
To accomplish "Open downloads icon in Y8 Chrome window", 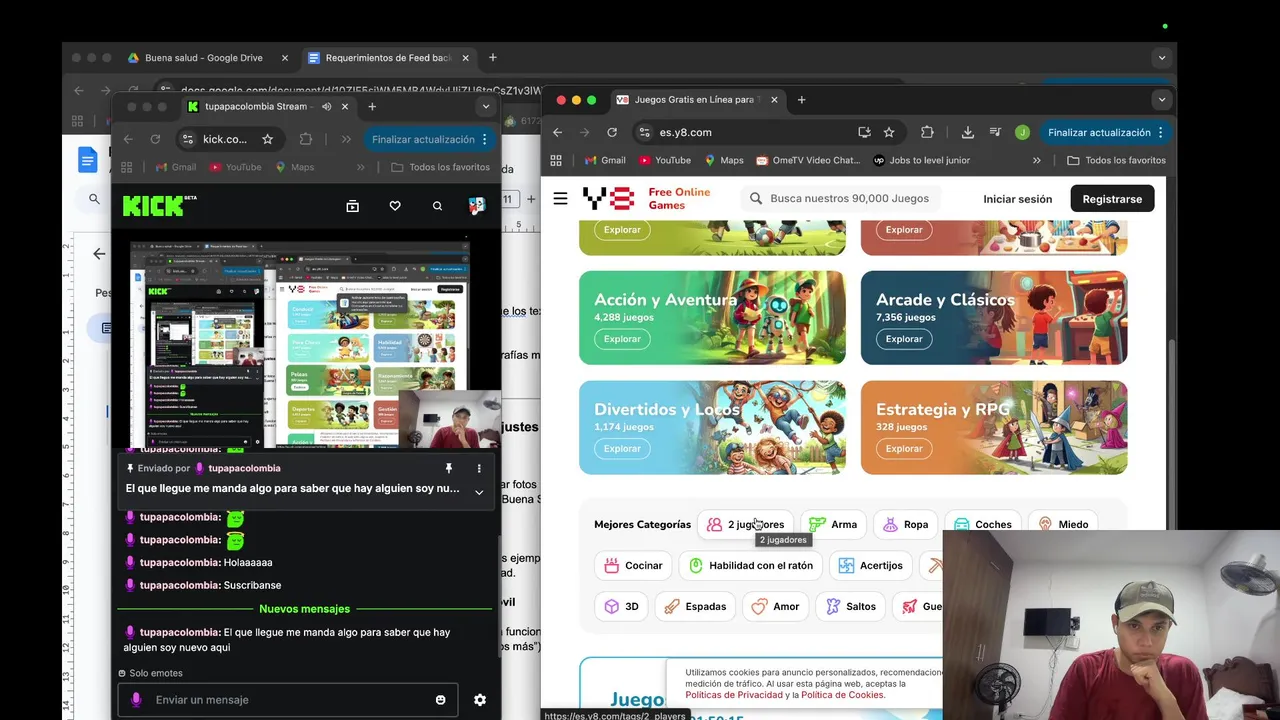I will [x=967, y=132].
